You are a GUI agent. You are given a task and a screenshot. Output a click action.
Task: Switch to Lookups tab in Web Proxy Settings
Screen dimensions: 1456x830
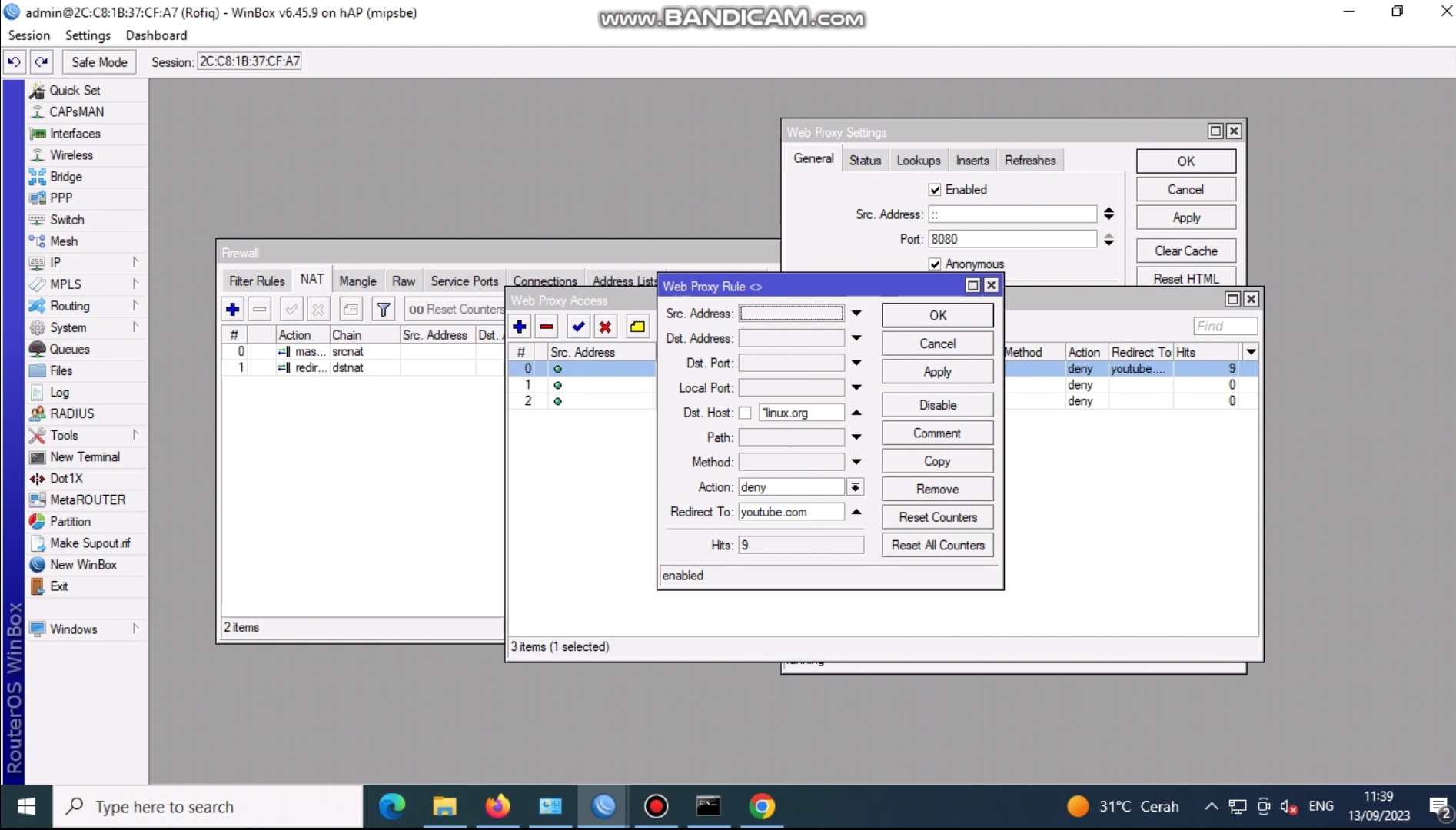click(918, 160)
